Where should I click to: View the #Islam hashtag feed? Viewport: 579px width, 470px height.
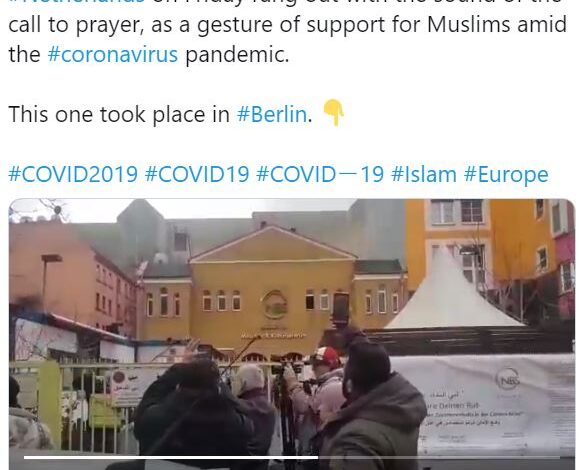pyautogui.click(x=424, y=174)
